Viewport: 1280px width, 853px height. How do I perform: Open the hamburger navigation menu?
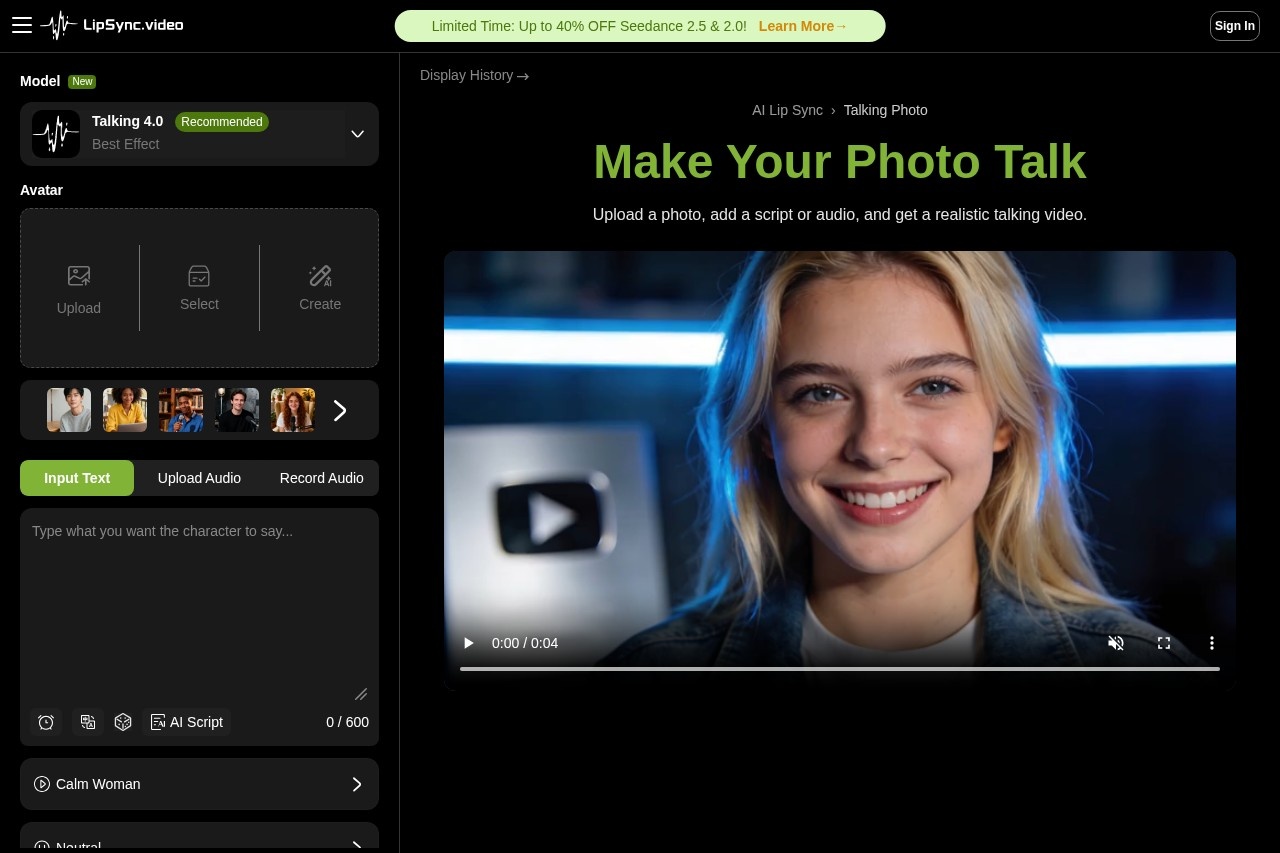[x=22, y=26]
